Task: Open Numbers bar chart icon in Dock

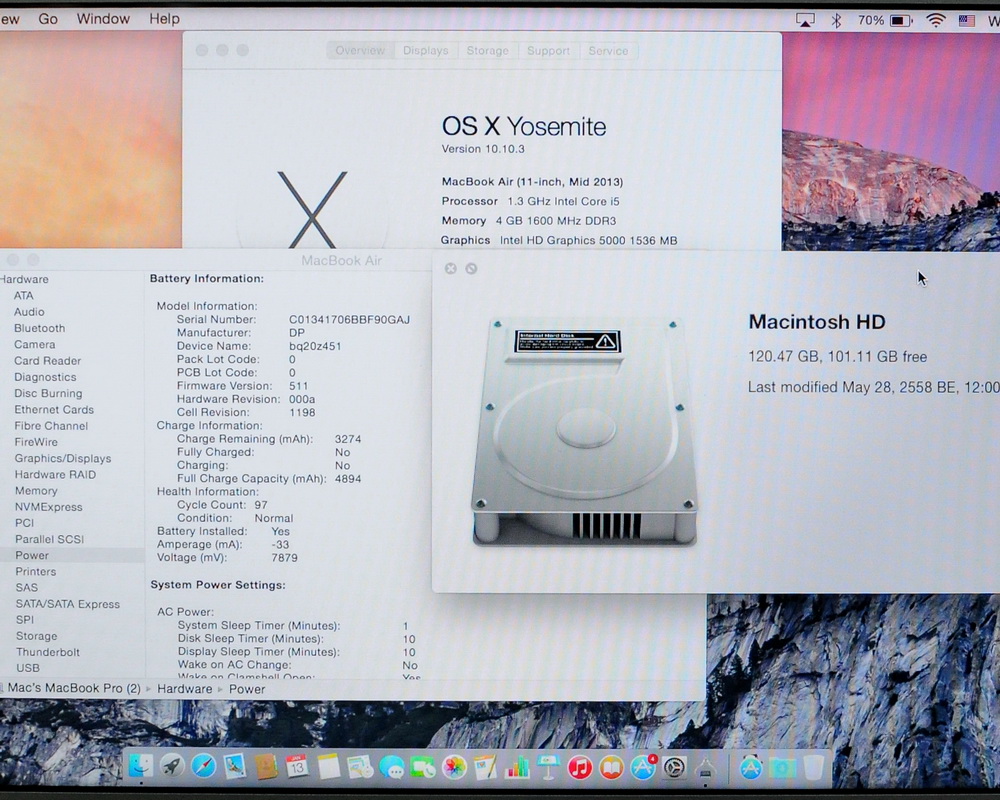Action: 517,767
